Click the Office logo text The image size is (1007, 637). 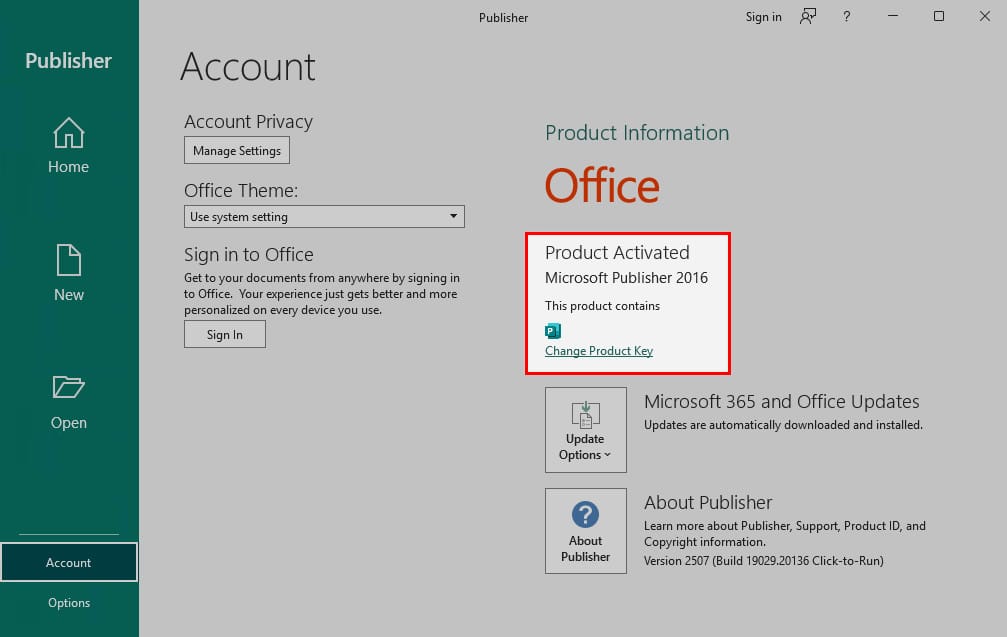(602, 185)
